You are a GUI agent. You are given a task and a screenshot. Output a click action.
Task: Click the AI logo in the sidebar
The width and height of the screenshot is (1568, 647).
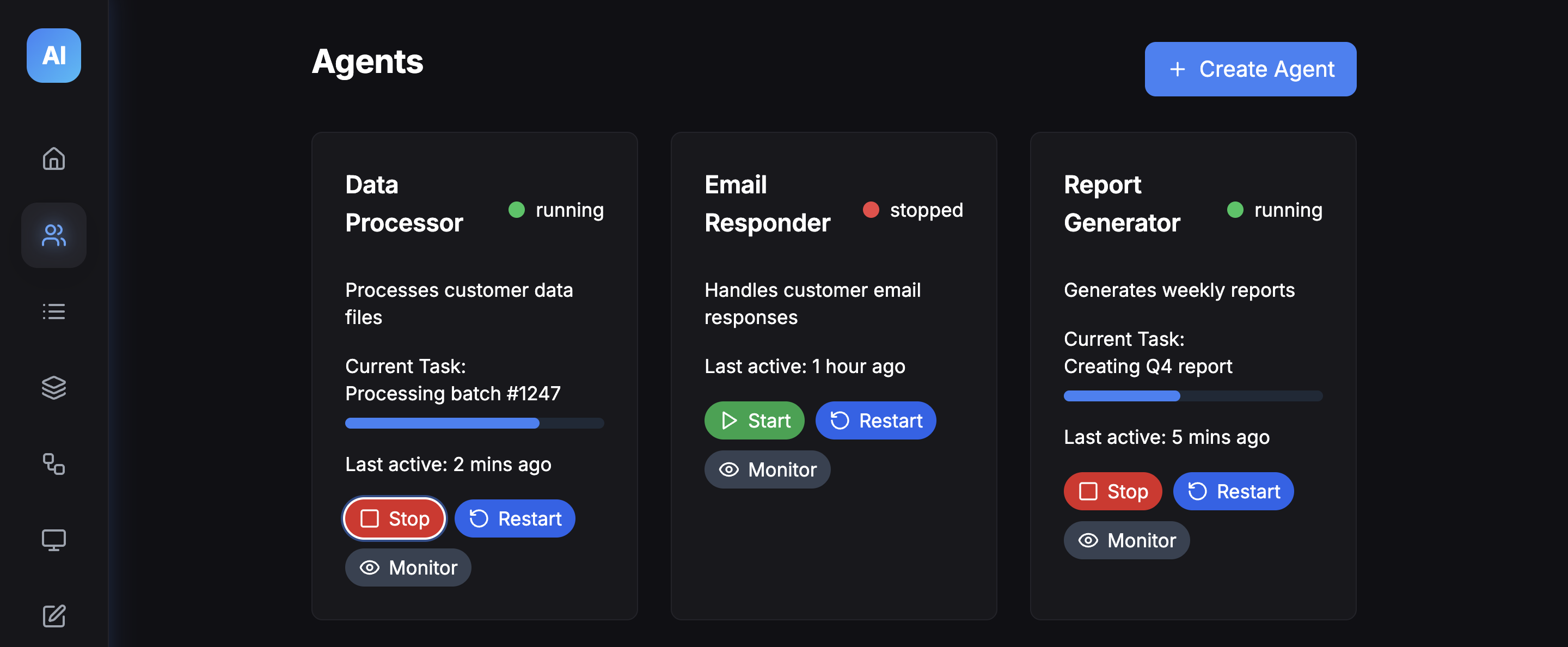(x=53, y=56)
